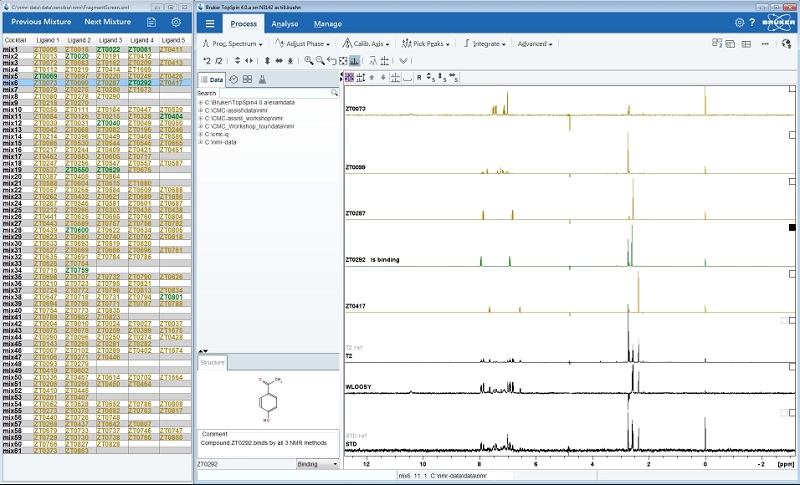Toggle the filled checkbox beside the ZT0292 spectrum
This screenshot has height=485, width=800.
coord(793,228)
